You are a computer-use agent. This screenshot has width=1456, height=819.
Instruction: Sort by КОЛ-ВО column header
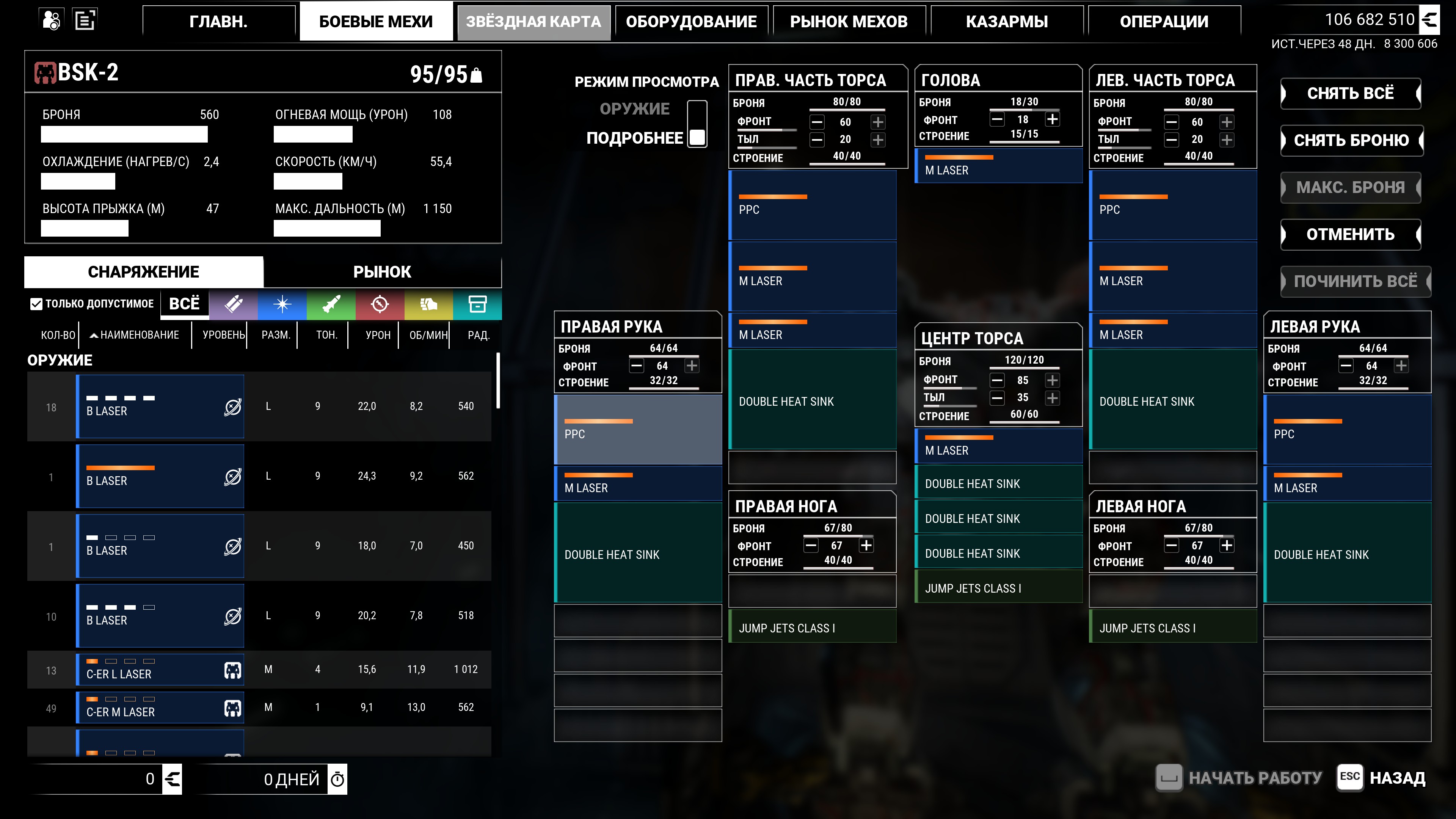tap(58, 335)
